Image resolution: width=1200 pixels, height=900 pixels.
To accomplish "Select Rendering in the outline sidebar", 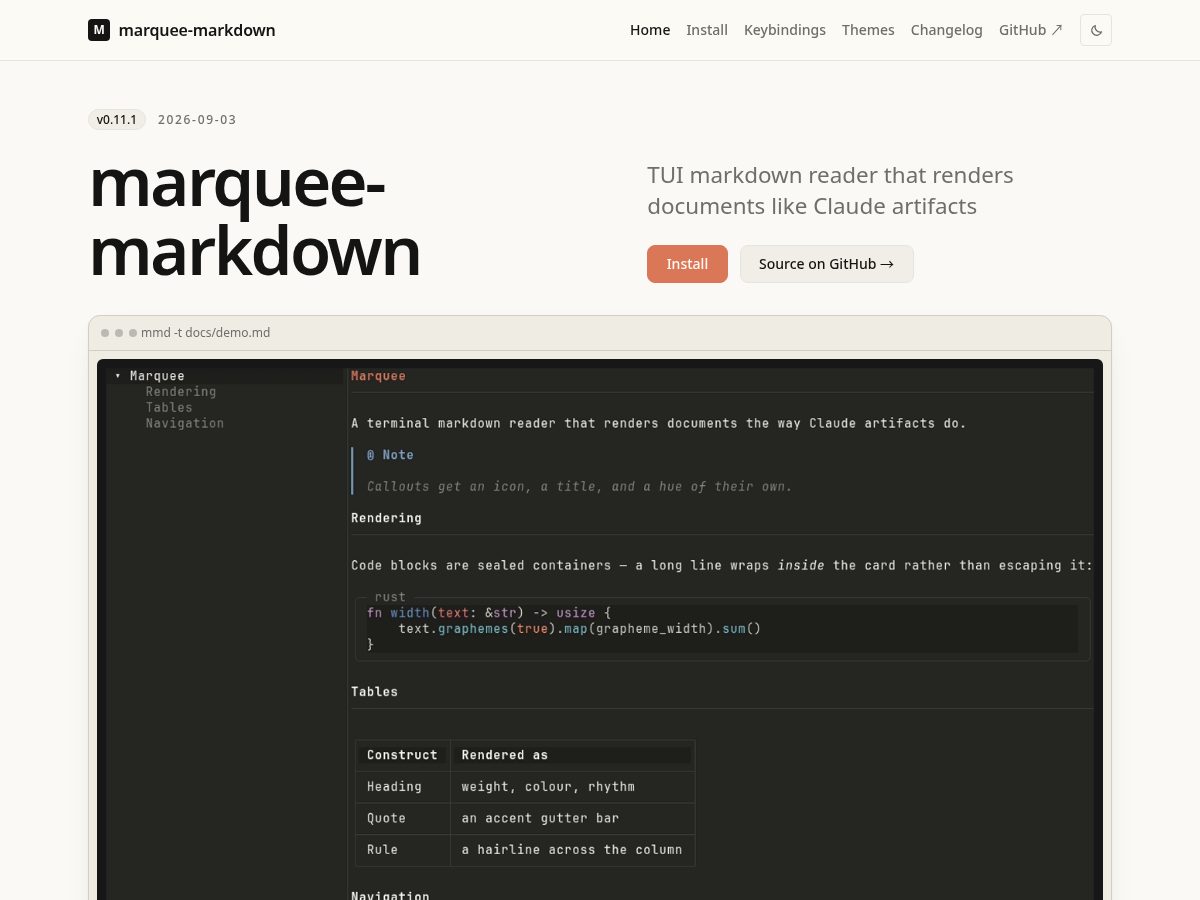I will 181,392.
